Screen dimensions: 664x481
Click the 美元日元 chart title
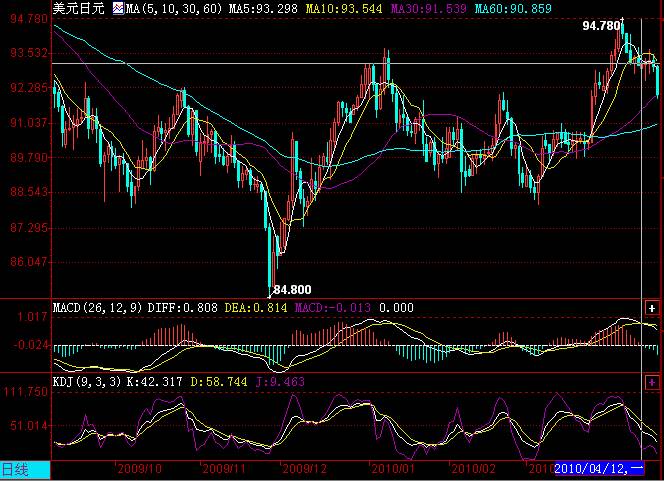click(x=78, y=8)
